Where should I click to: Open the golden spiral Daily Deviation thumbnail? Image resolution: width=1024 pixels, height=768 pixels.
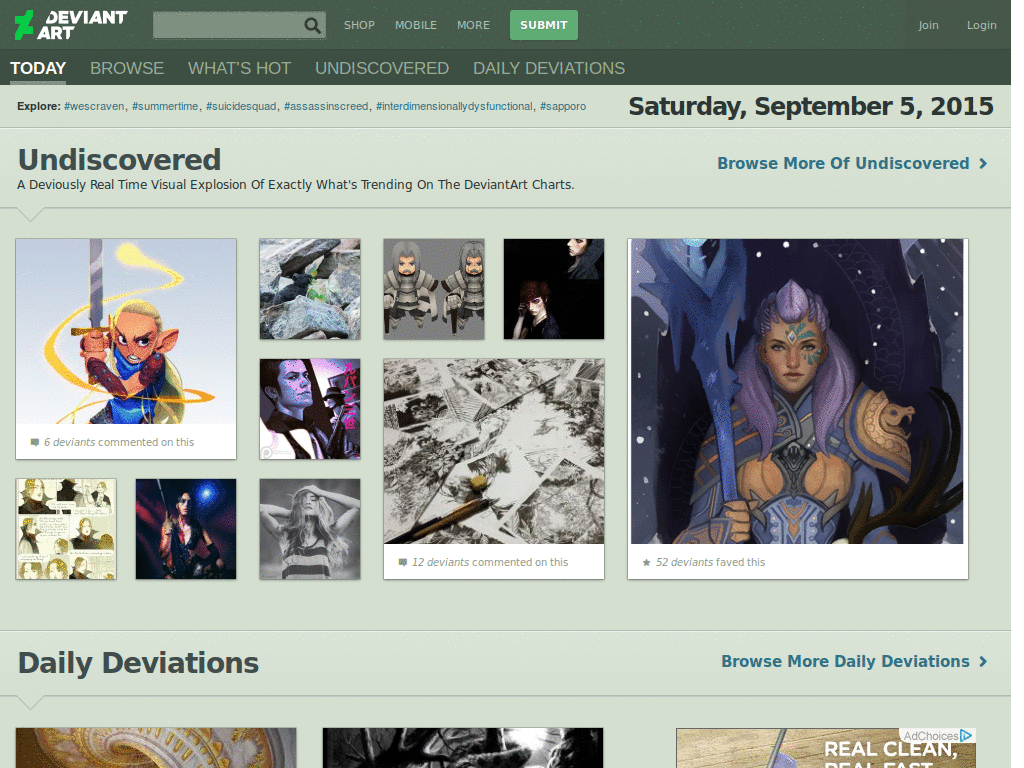click(156, 748)
